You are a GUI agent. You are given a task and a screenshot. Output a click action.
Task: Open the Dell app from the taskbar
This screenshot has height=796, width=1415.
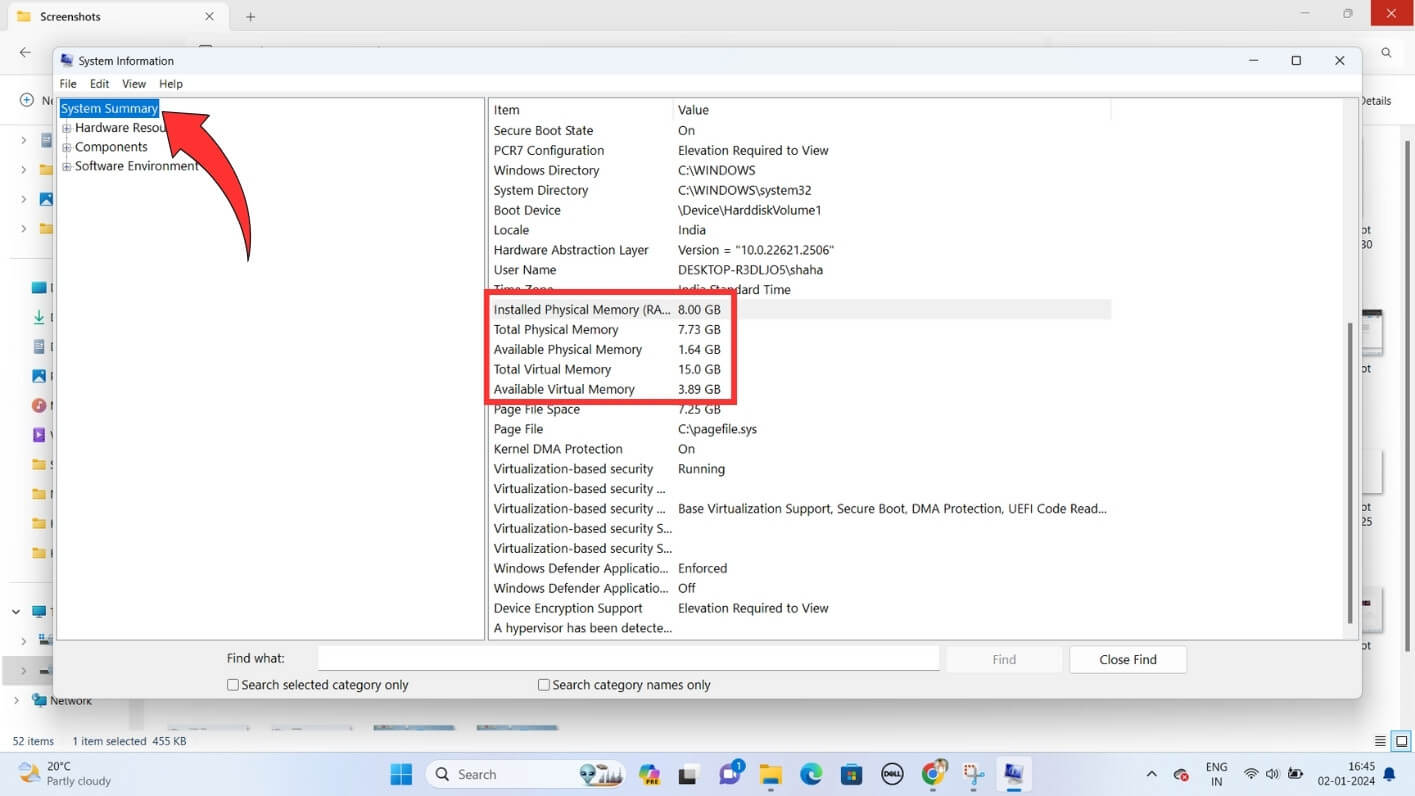point(890,773)
